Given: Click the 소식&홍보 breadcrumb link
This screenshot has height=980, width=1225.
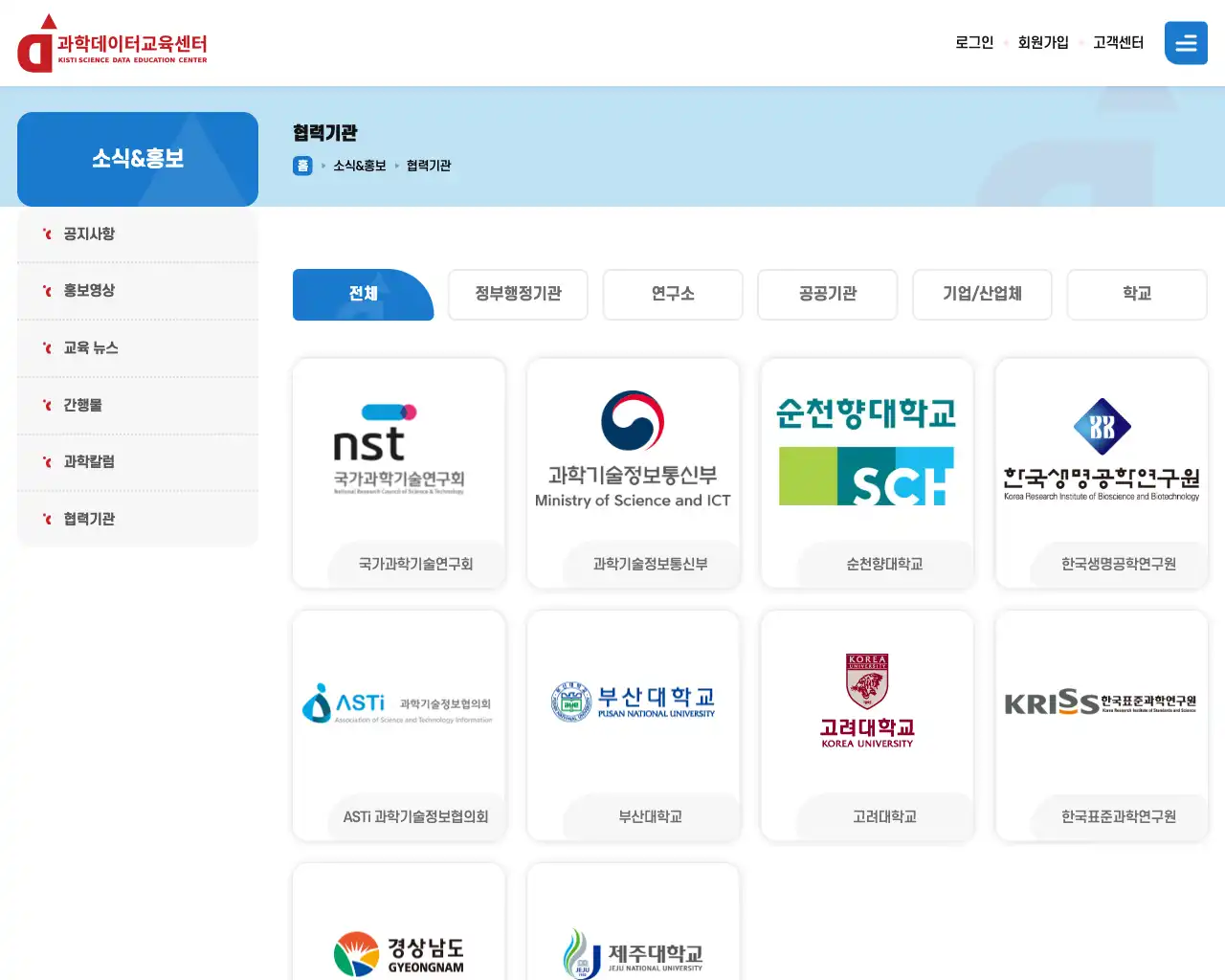Looking at the screenshot, I should point(360,166).
